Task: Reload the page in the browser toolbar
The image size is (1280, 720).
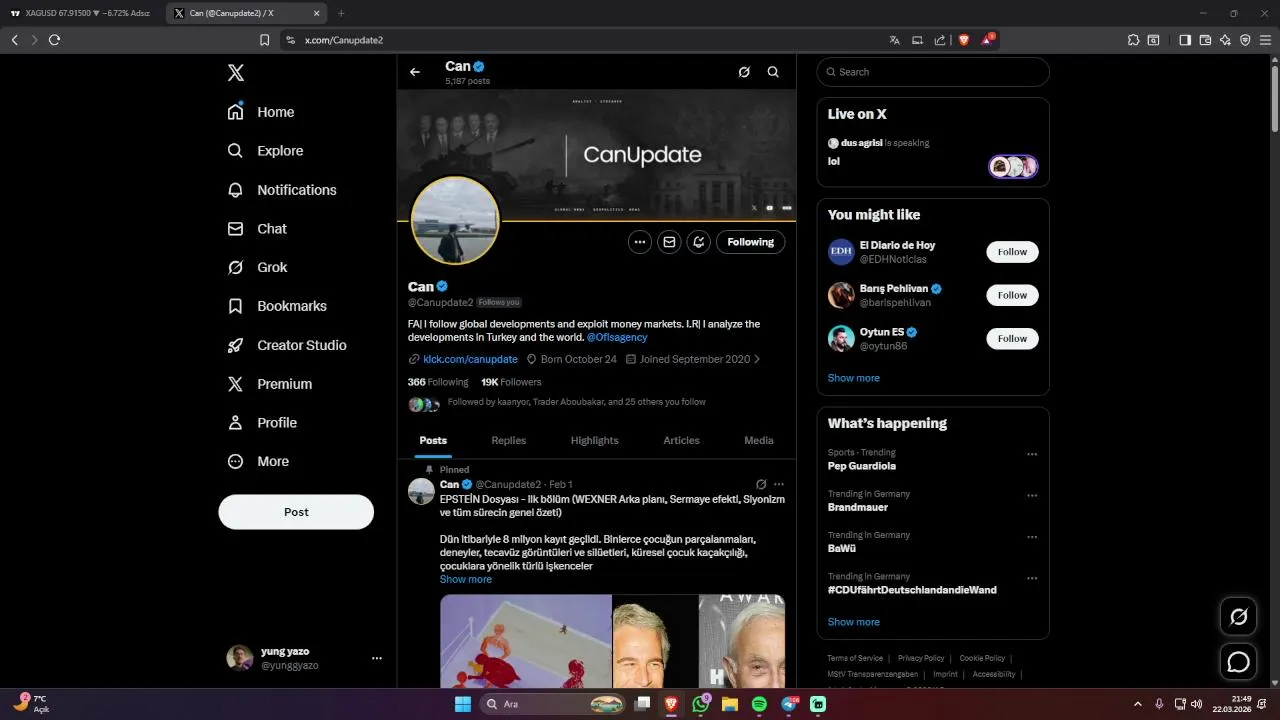Action: click(54, 40)
